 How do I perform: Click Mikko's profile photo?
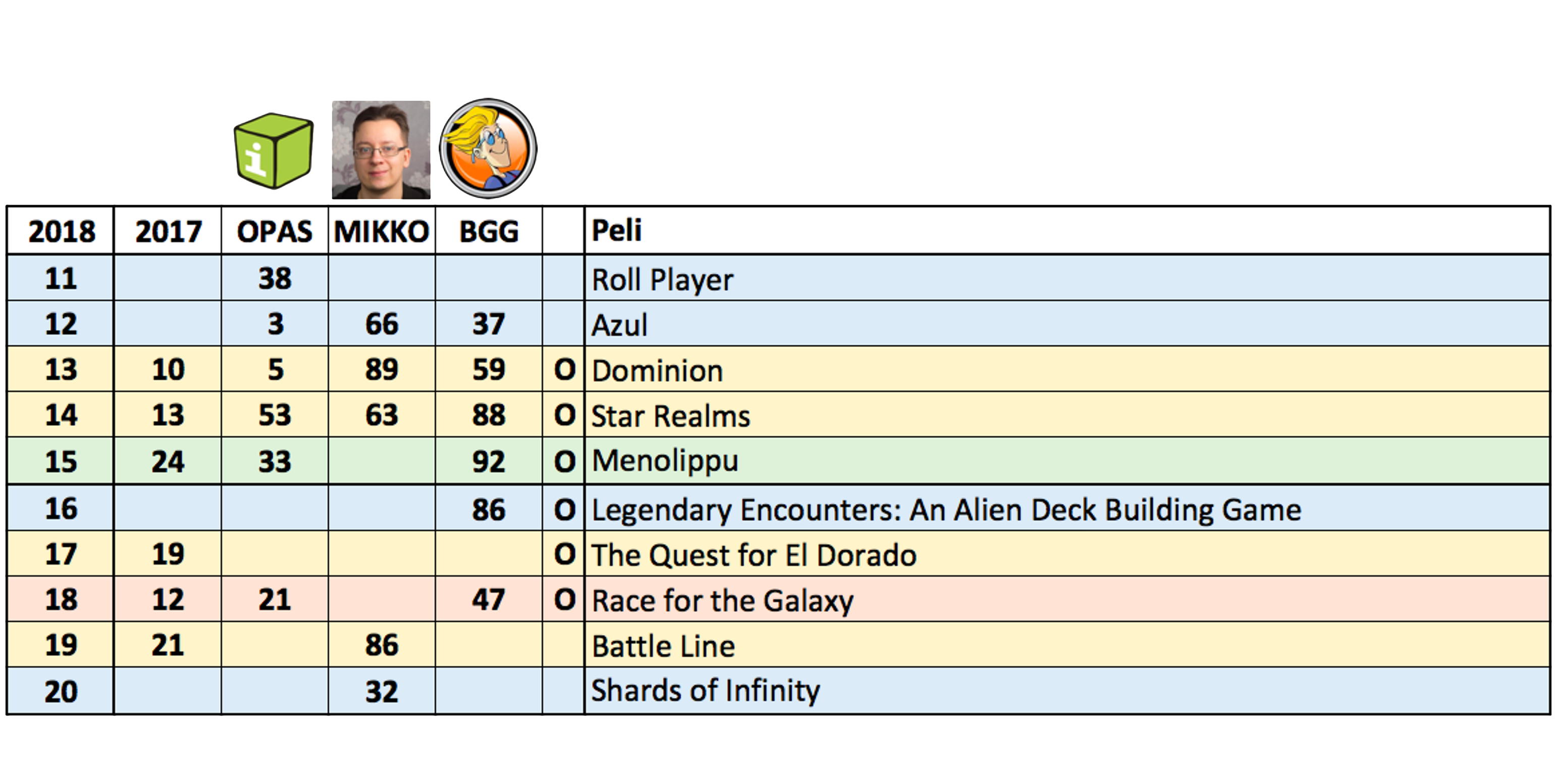pos(381,150)
